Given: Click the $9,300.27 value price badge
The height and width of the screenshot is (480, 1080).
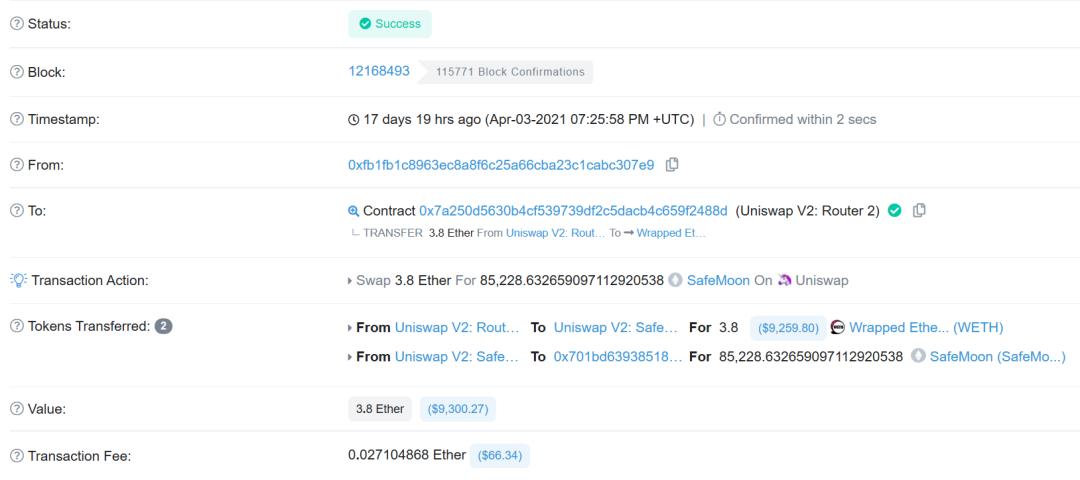Looking at the screenshot, I should [x=461, y=409].
